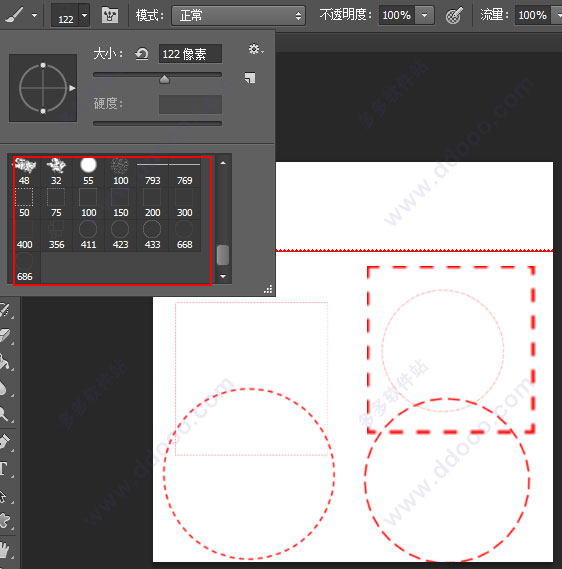Open the tool preset picker arrow
The image size is (562, 569).
(x=34, y=16)
